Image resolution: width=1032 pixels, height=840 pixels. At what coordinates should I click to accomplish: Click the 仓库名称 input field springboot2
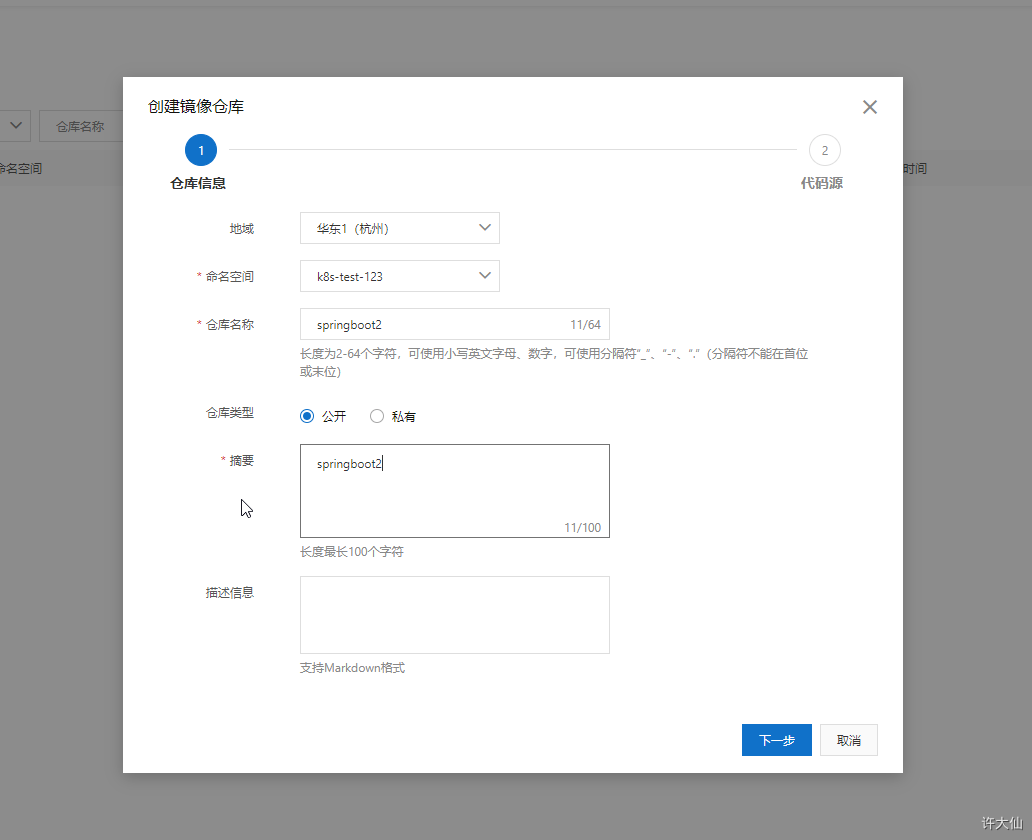click(455, 324)
